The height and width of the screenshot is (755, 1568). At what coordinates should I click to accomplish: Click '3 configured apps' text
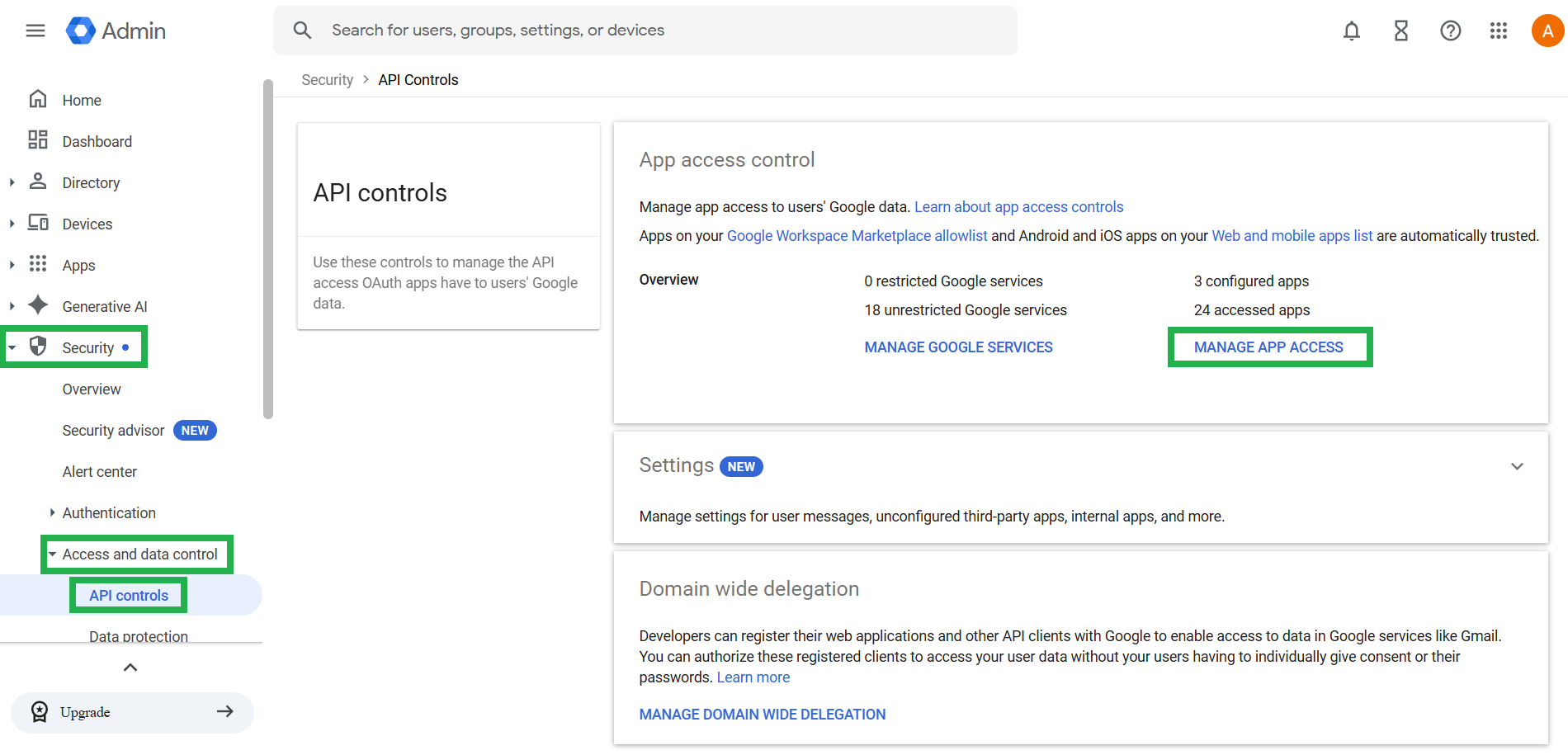[1251, 281]
